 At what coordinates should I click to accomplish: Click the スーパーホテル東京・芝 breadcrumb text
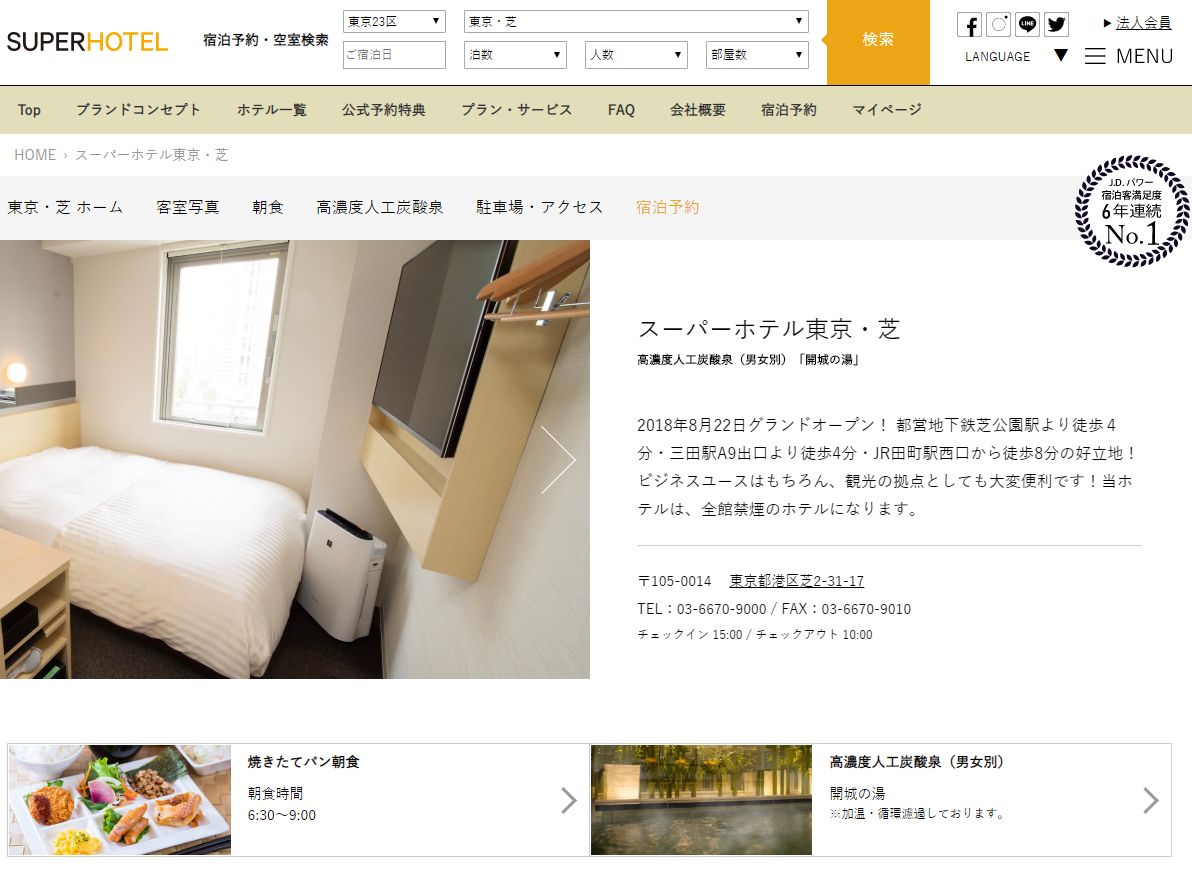coord(151,154)
